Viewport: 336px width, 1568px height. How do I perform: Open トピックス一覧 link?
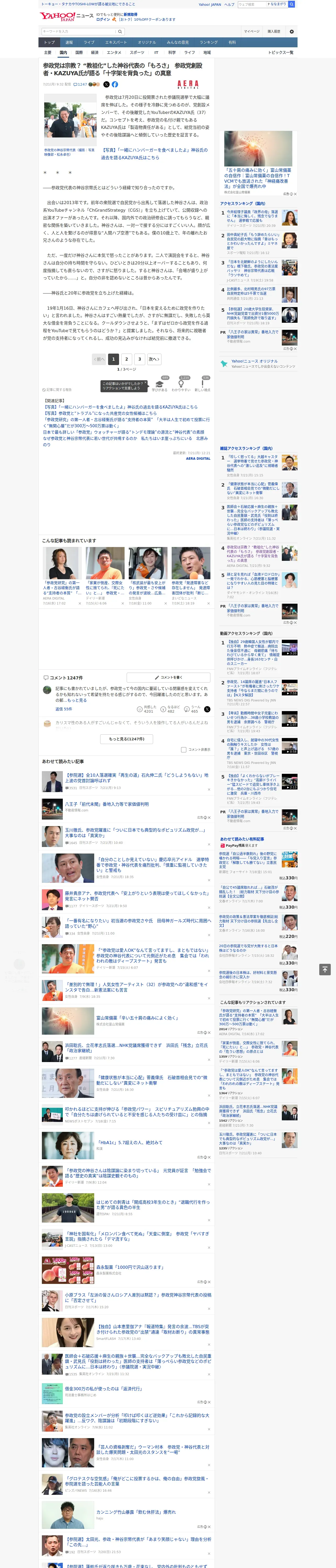tap(281, 52)
